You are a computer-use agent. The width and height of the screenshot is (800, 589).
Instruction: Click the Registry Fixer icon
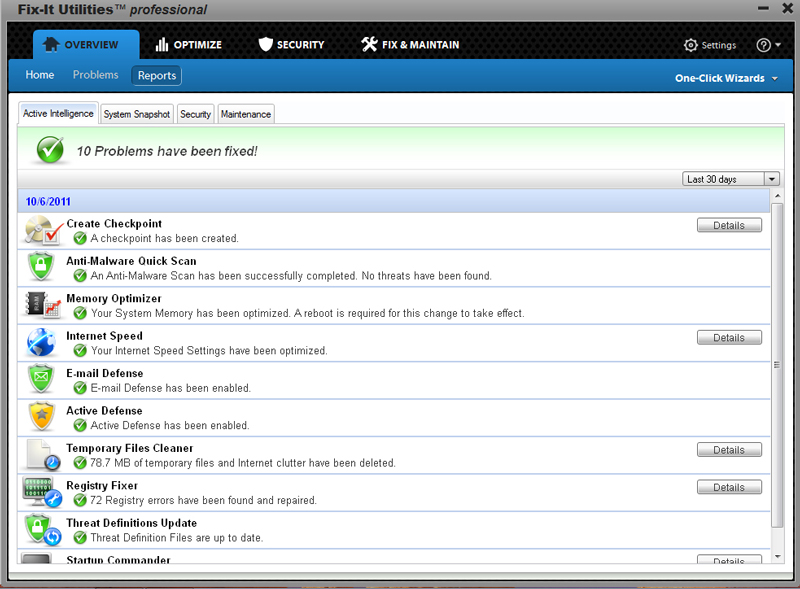point(42,492)
